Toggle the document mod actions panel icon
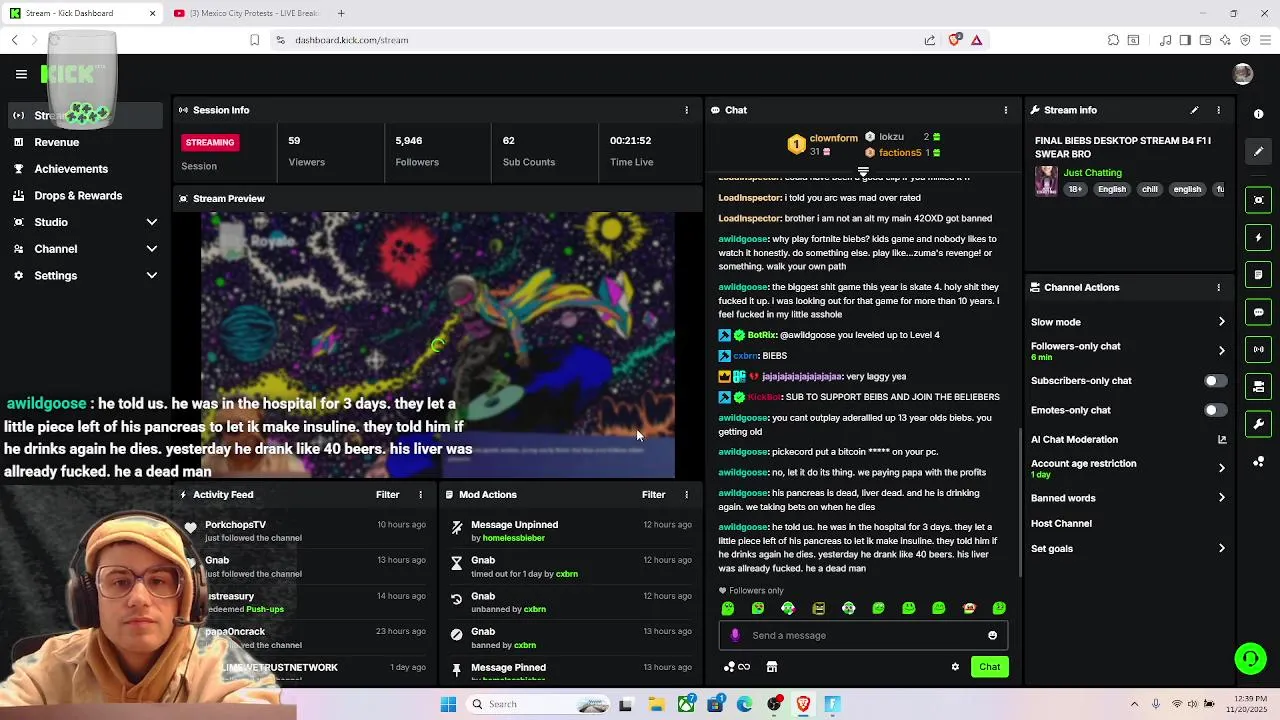Image resolution: width=1280 pixels, height=720 pixels. 1259,275
